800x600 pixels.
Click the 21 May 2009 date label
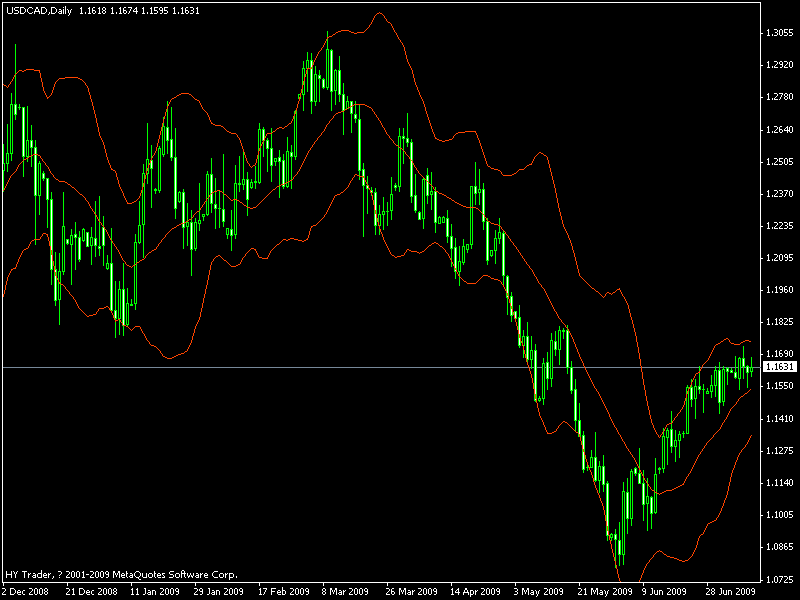point(604,592)
